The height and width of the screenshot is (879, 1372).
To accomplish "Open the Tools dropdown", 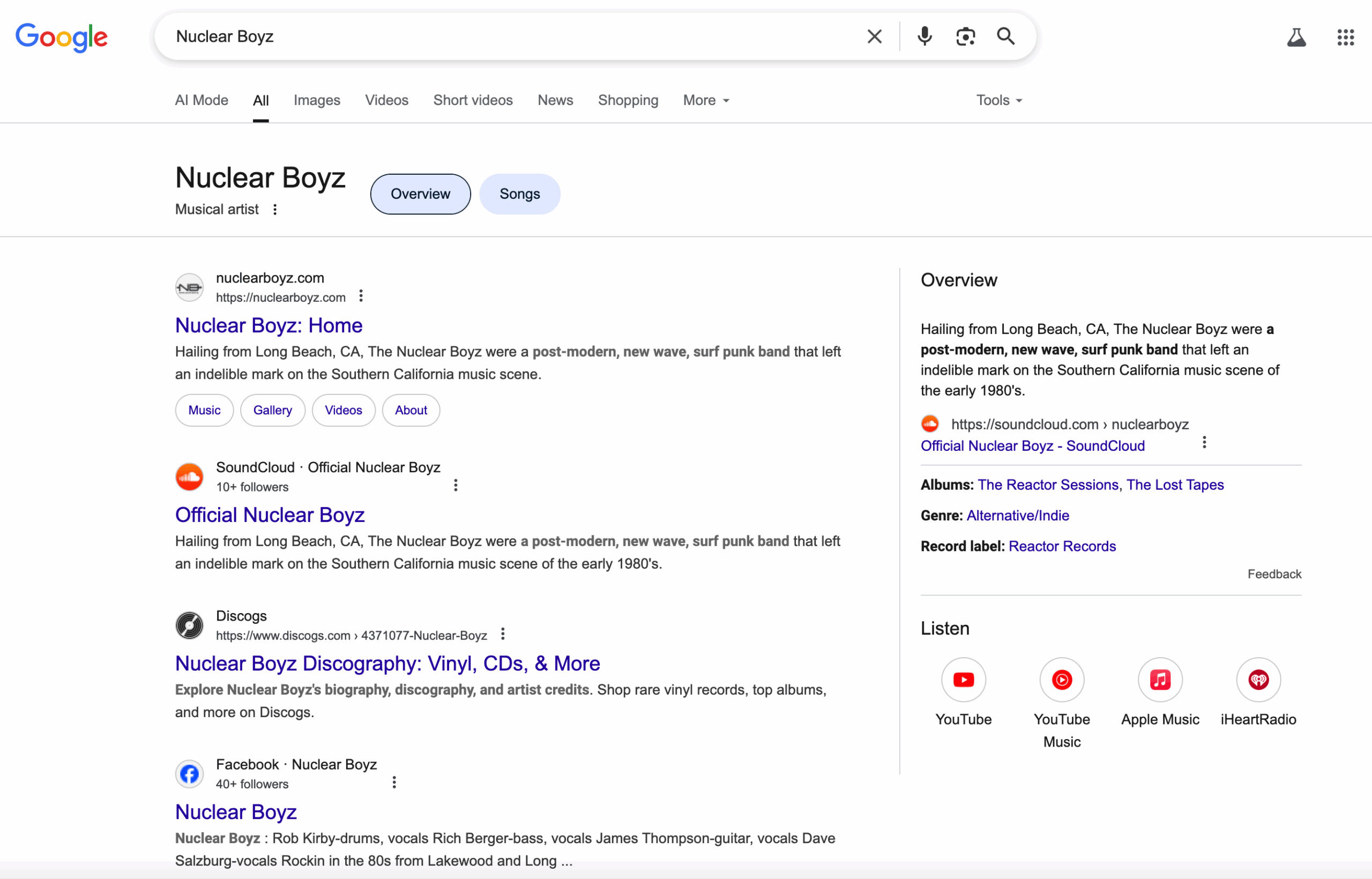I will click(999, 100).
